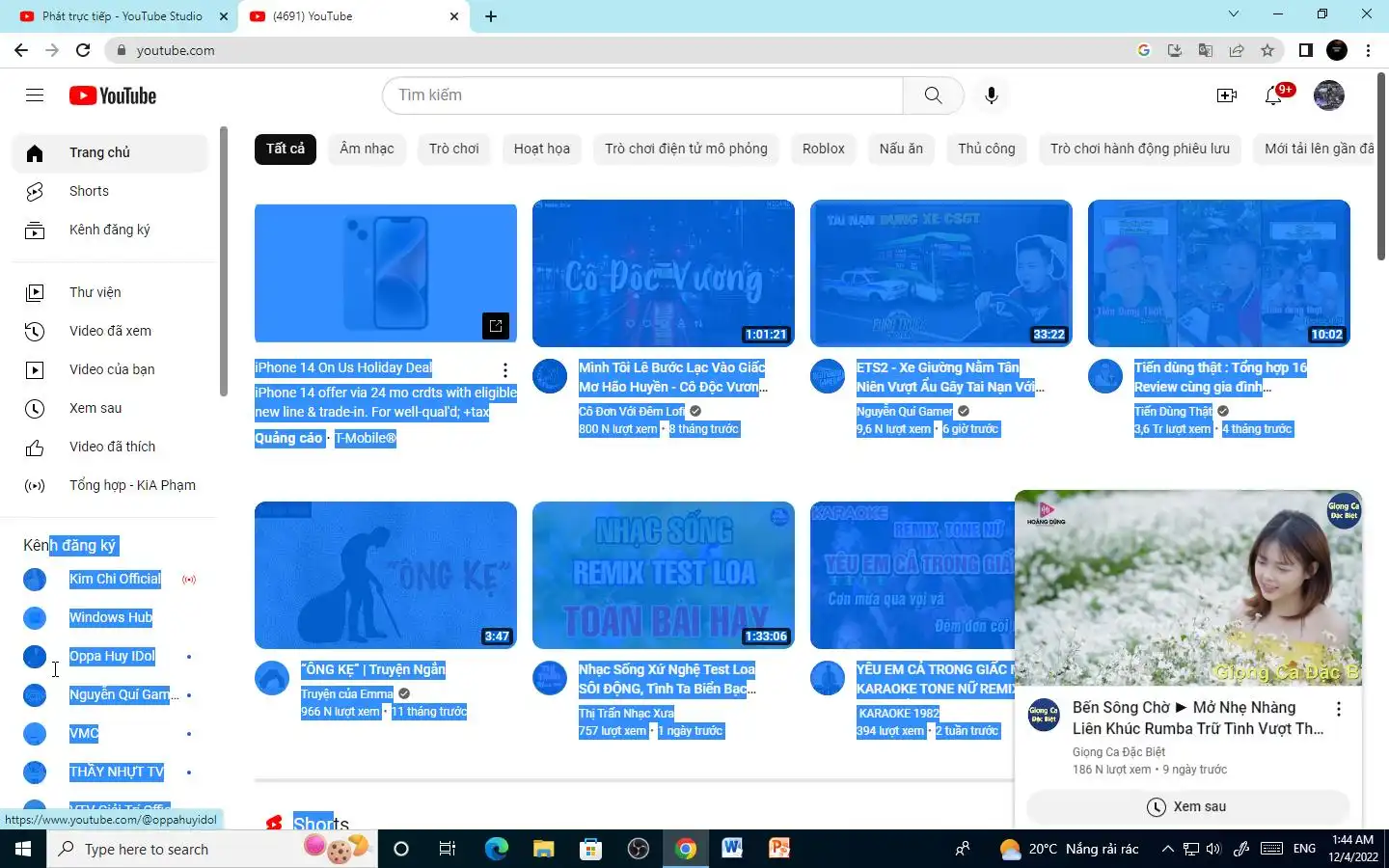Open video titled Tiến dùng thật Tổng hợp 16
This screenshot has width=1389, height=868.
(x=1220, y=377)
